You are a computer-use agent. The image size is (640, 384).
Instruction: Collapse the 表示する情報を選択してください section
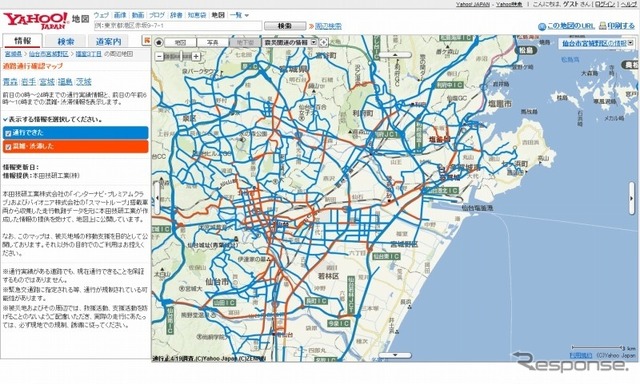52,120
